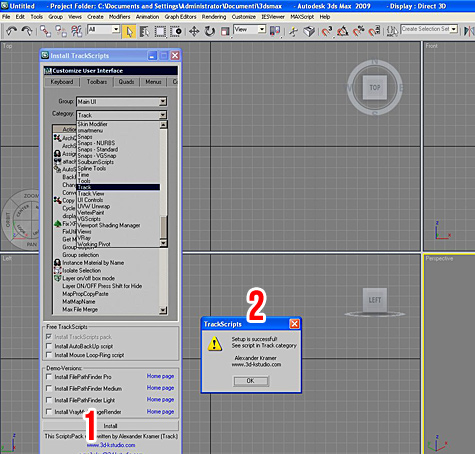Toggle the Spinner Snap icon
The image size is (475, 454).
coord(374,31)
